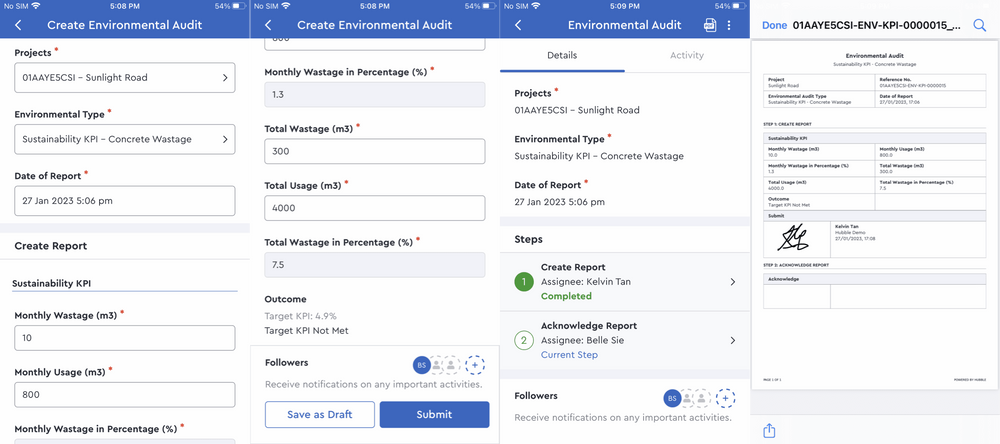1000x444 pixels.
Task: Tap the share icon below the PDF
Action: [769, 430]
